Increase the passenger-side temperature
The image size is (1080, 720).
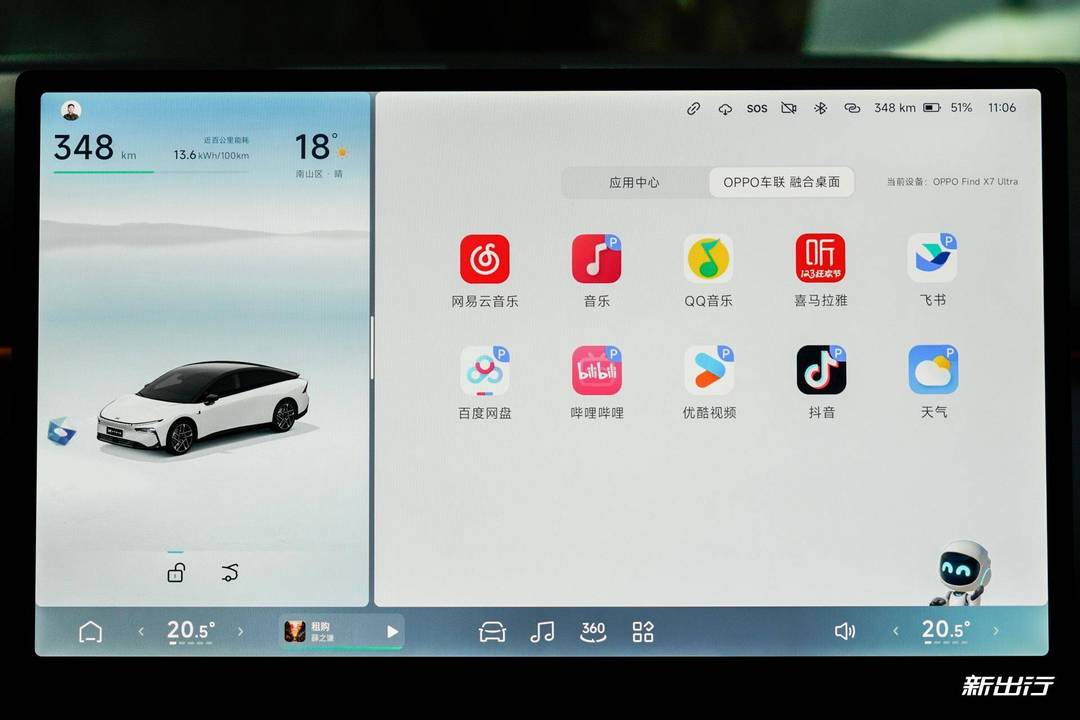tap(996, 630)
